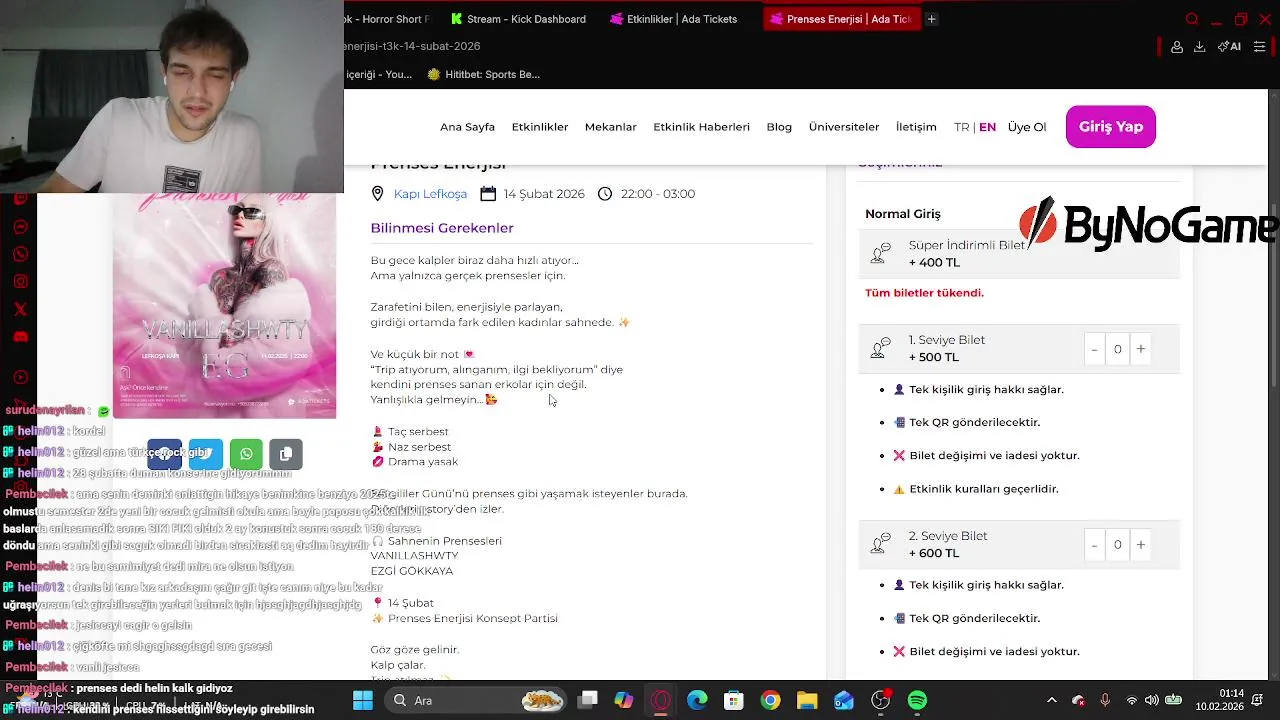The width and height of the screenshot is (1280, 720).
Task: Open Discord in the Opera sidebar
Action: (20, 336)
